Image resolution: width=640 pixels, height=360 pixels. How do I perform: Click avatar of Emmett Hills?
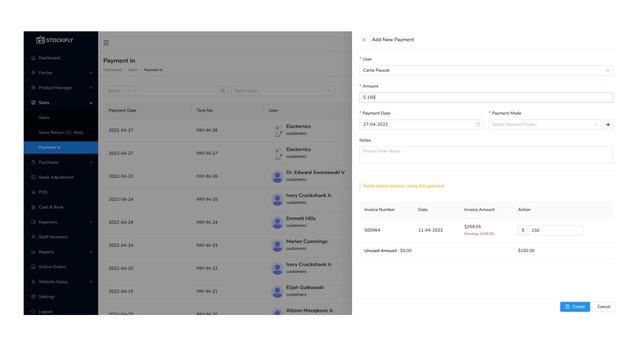click(x=277, y=222)
